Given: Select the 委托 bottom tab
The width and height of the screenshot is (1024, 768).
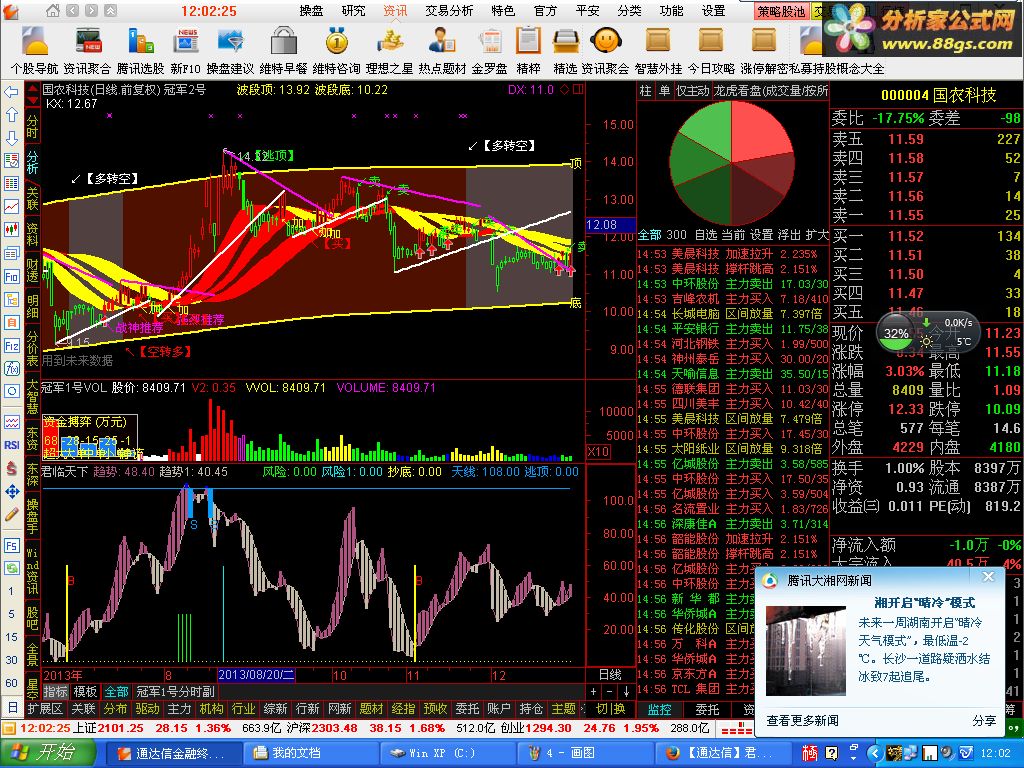Looking at the screenshot, I should 467,709.
